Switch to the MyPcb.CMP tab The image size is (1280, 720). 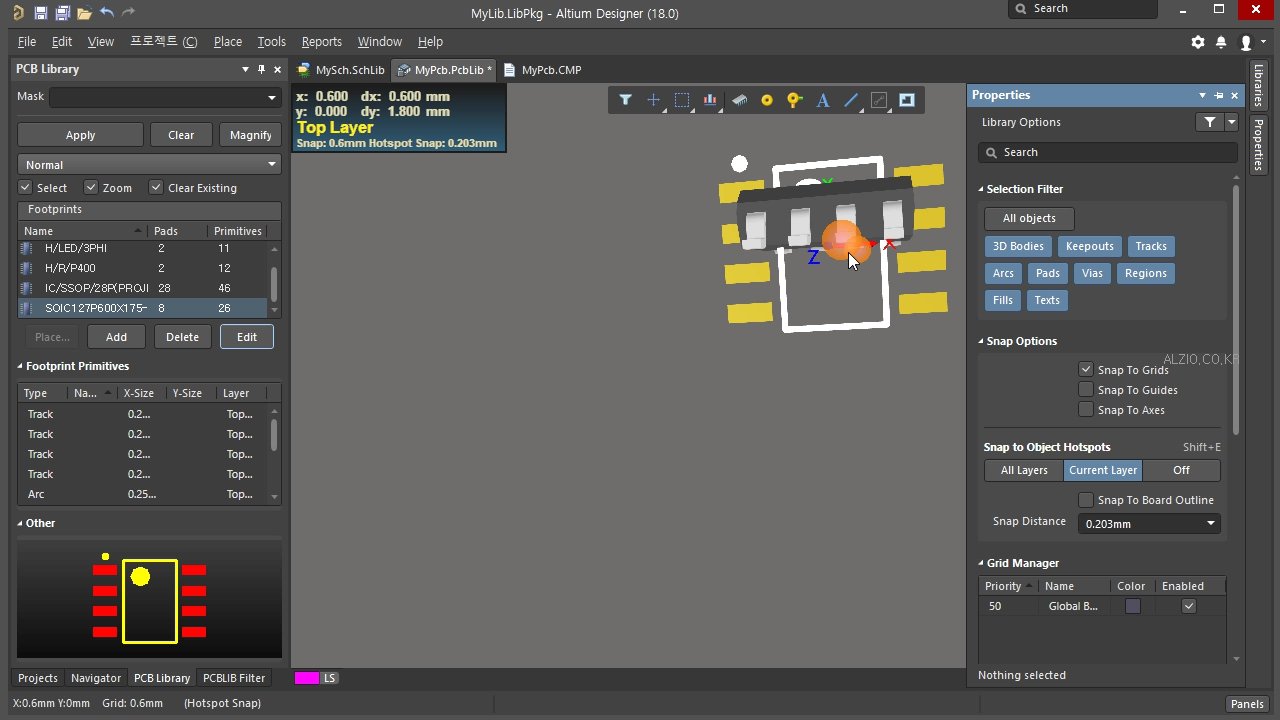543,70
